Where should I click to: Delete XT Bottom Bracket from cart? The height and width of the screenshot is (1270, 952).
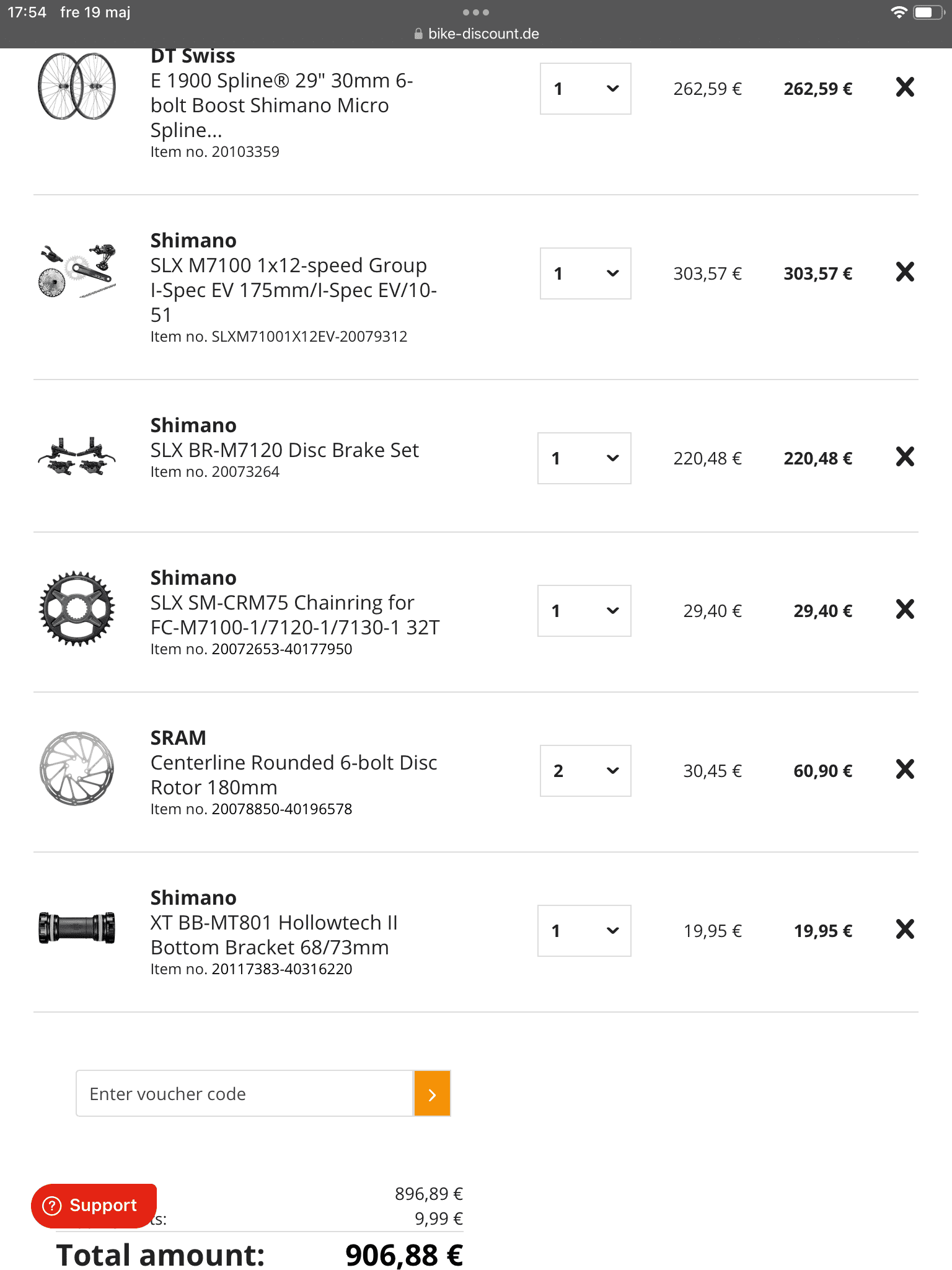click(x=905, y=930)
